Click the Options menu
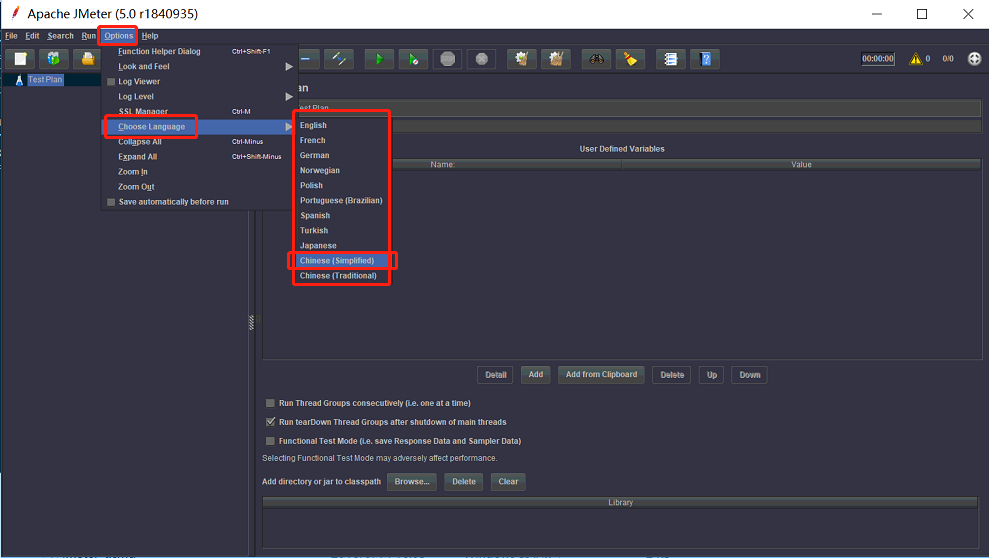This screenshot has width=989, height=558. coord(119,36)
